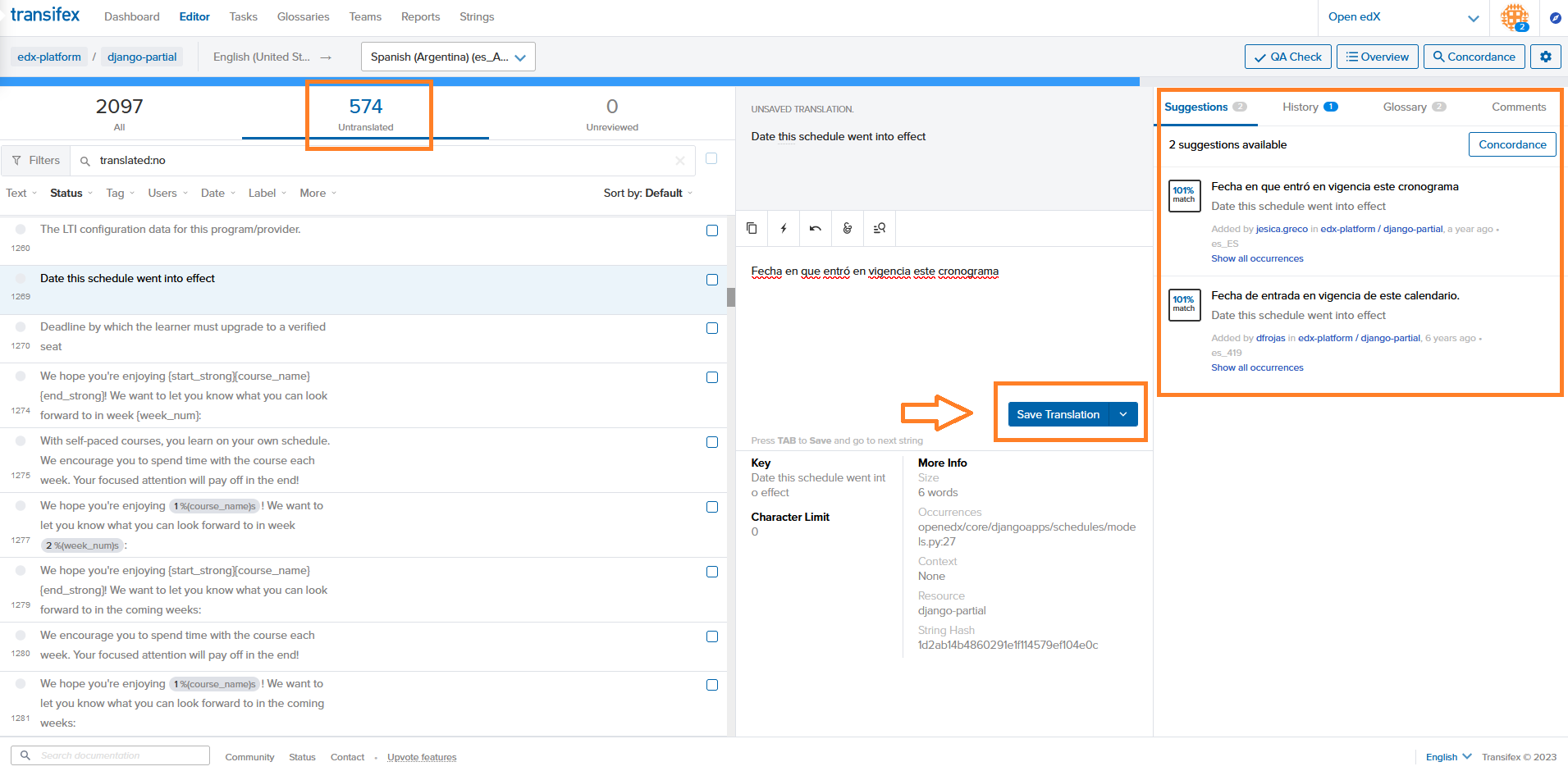Switch to the History tab

point(1309,107)
